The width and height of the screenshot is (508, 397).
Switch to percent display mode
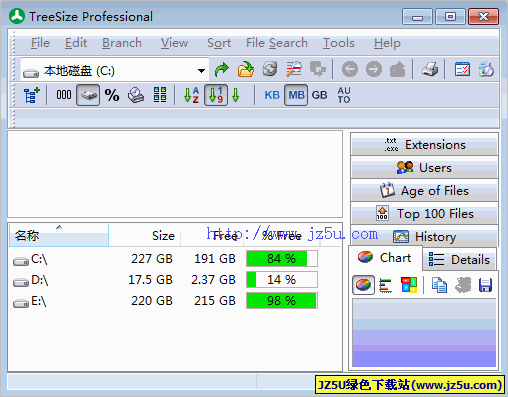[x=112, y=95]
